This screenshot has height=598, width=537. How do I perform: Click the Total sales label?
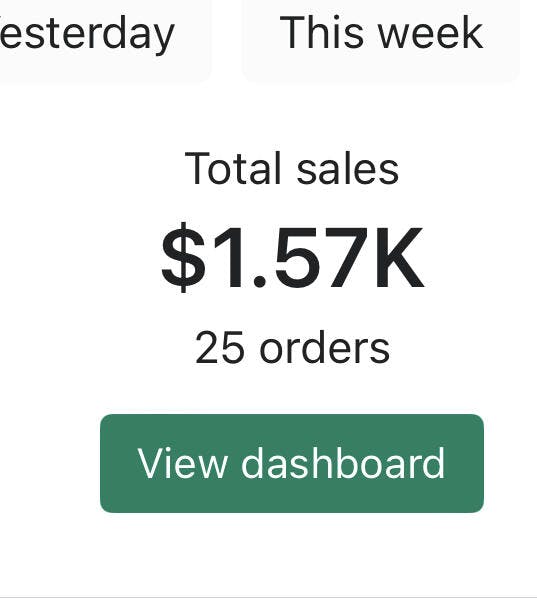click(292, 168)
